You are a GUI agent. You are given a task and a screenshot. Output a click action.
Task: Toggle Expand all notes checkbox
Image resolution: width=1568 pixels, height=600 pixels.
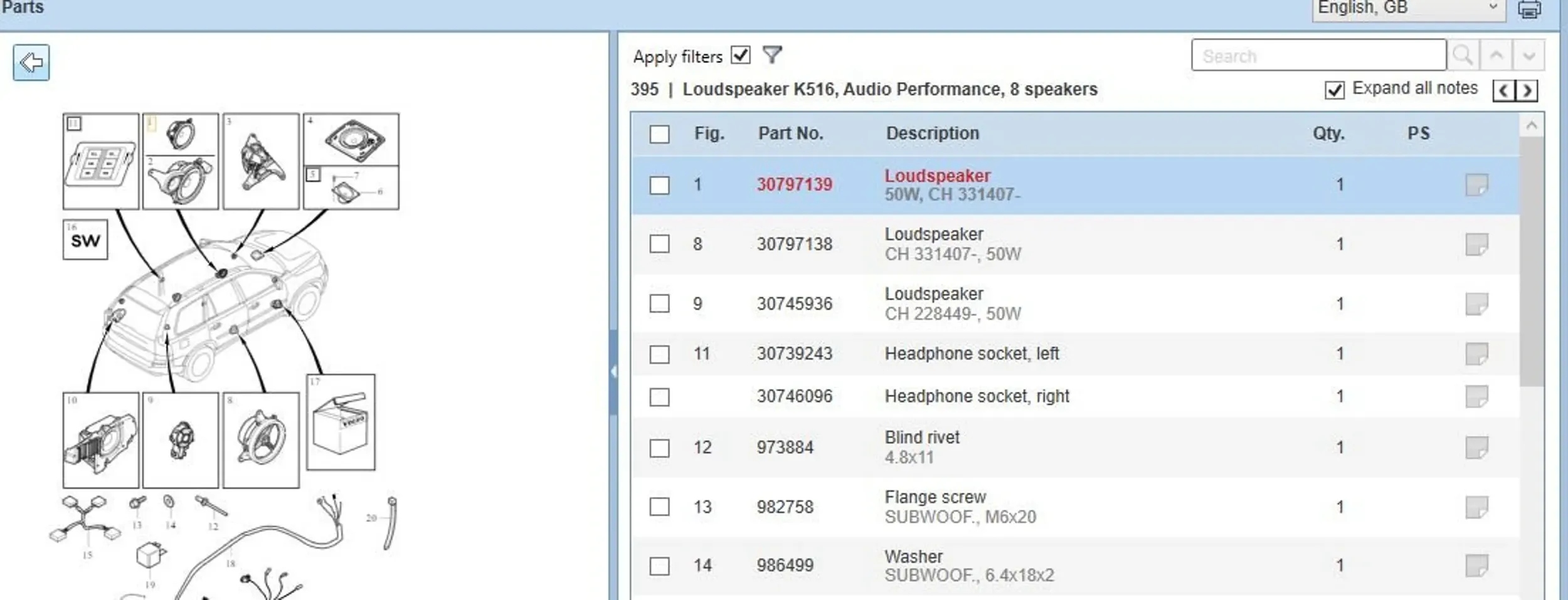[x=1334, y=90]
